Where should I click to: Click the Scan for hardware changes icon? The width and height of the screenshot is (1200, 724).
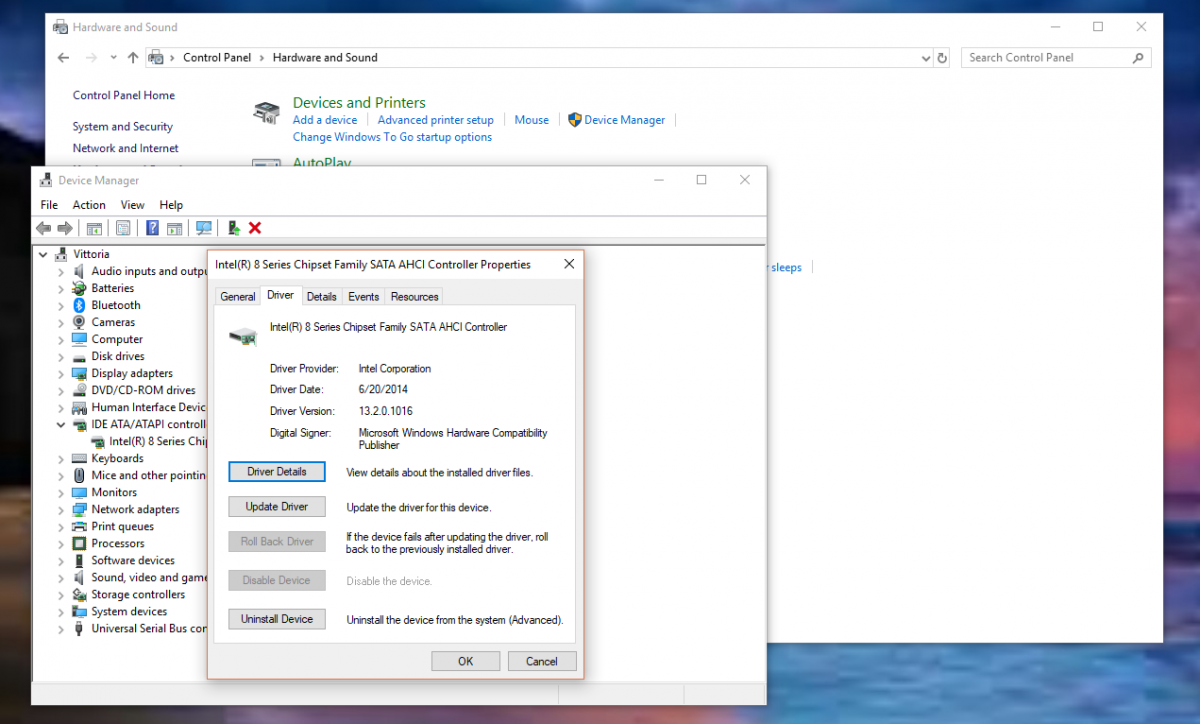[204, 228]
